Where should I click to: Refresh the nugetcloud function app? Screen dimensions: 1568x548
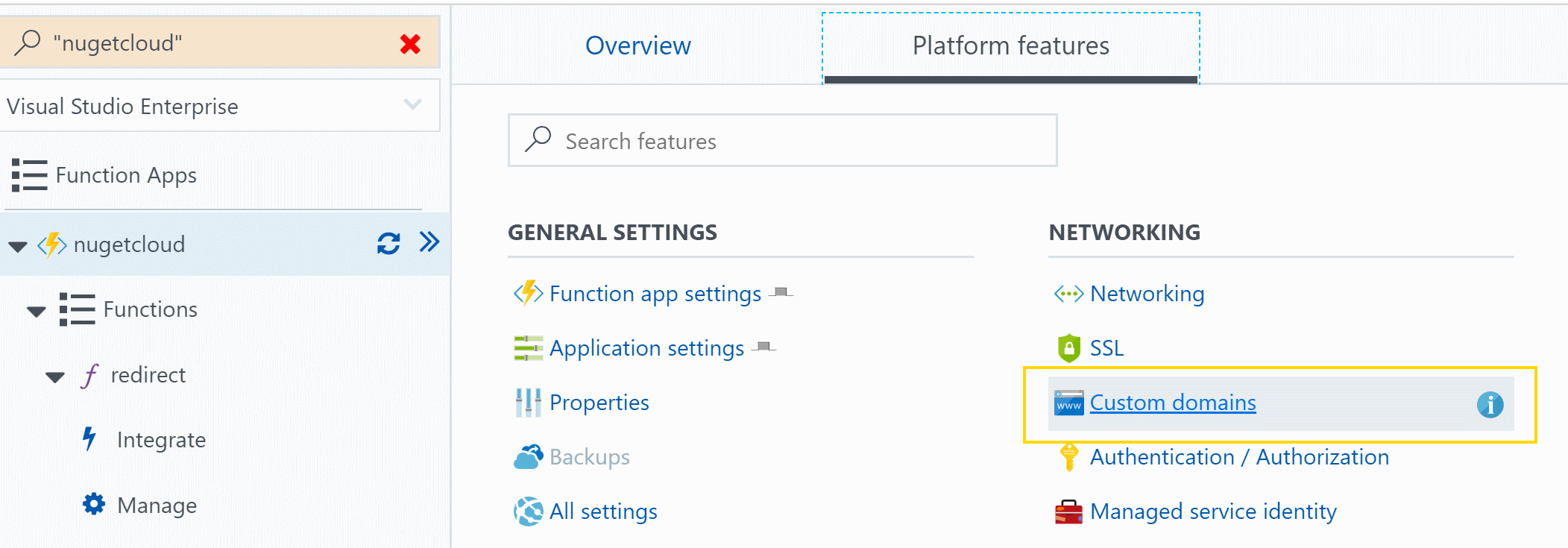click(x=388, y=244)
